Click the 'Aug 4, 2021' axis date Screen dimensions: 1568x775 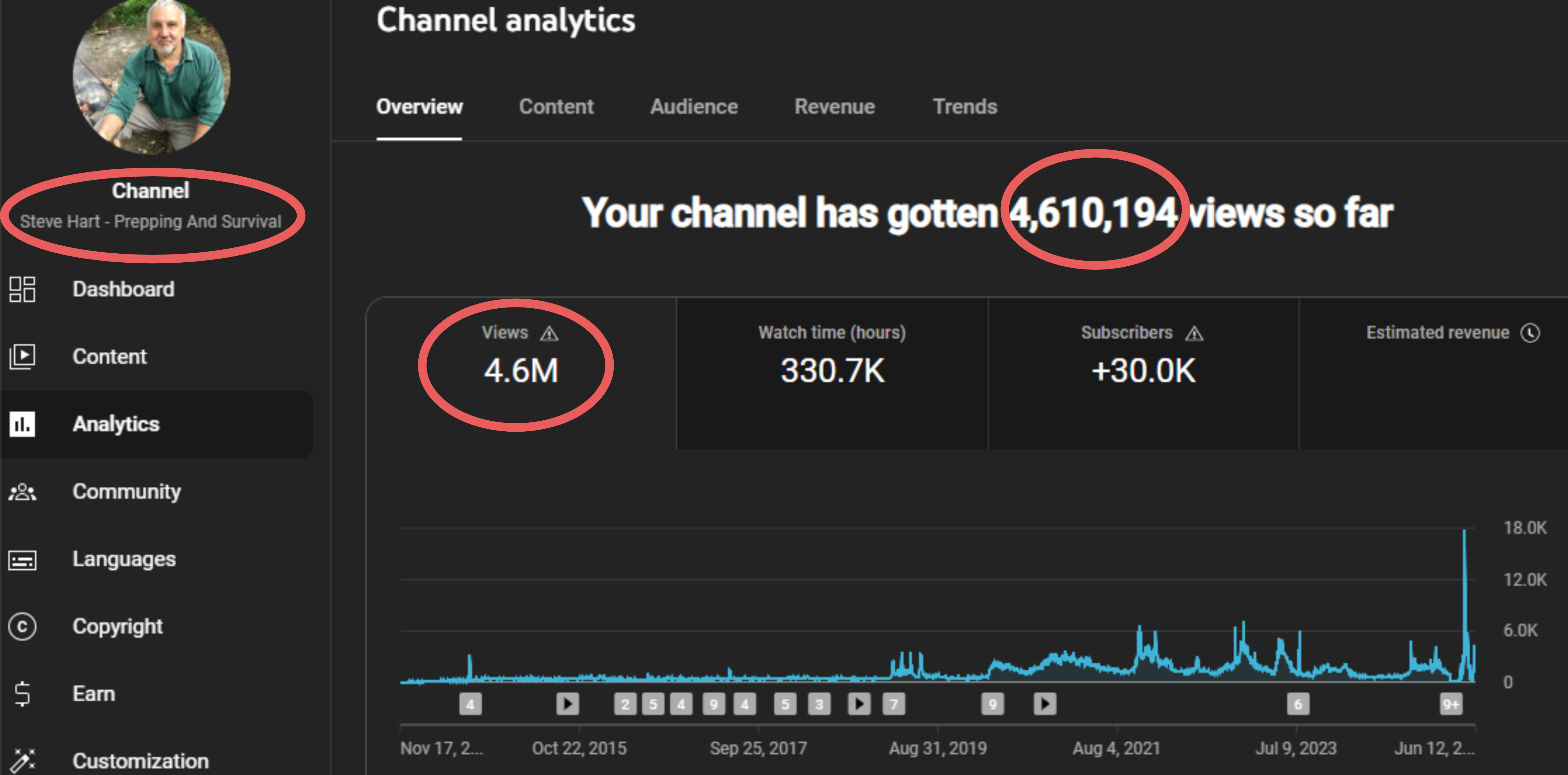pos(1117,748)
